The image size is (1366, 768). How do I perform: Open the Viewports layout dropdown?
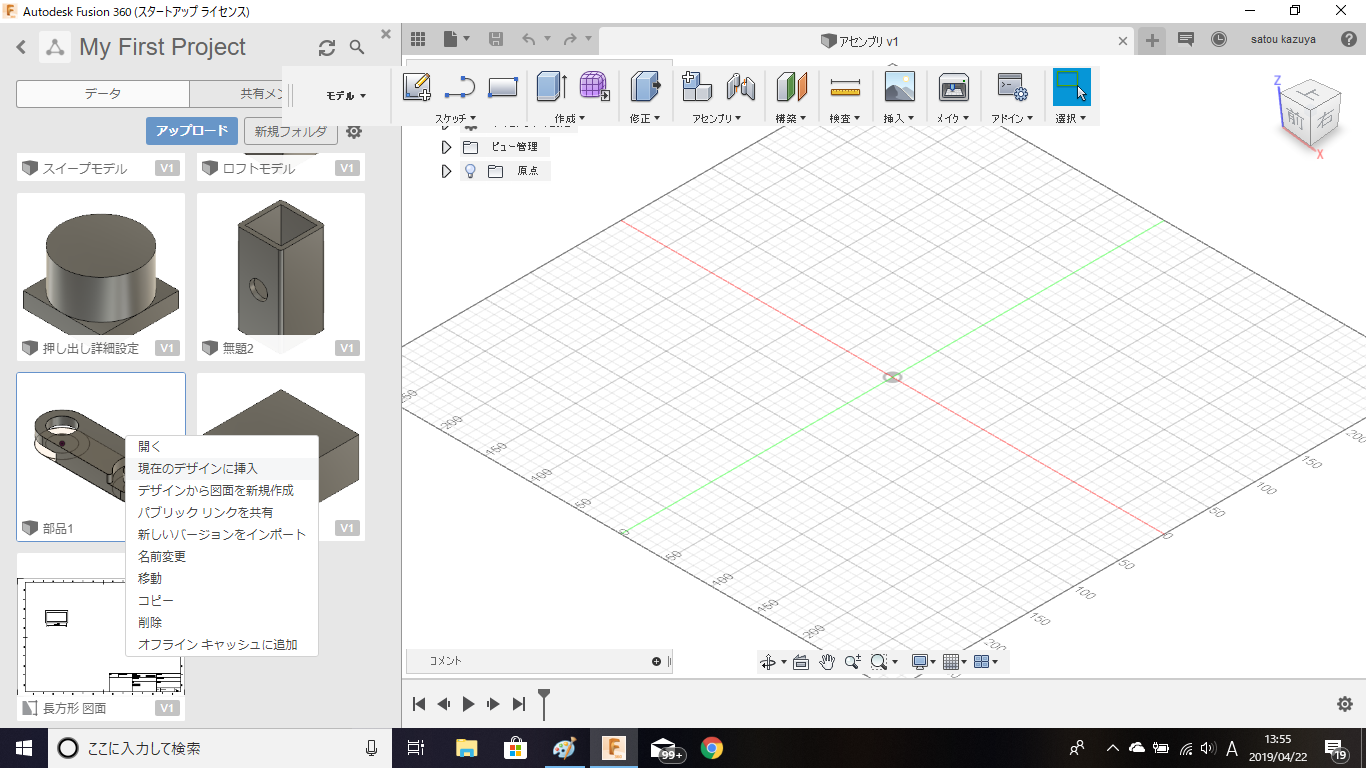pos(986,661)
